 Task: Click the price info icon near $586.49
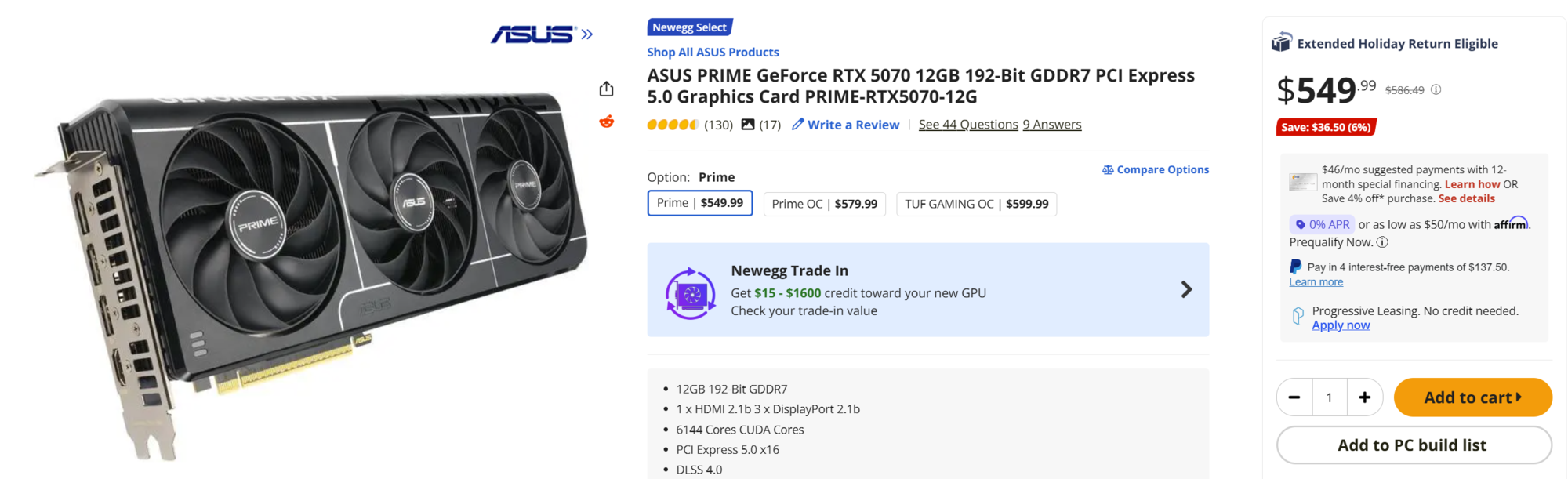pos(1436,90)
